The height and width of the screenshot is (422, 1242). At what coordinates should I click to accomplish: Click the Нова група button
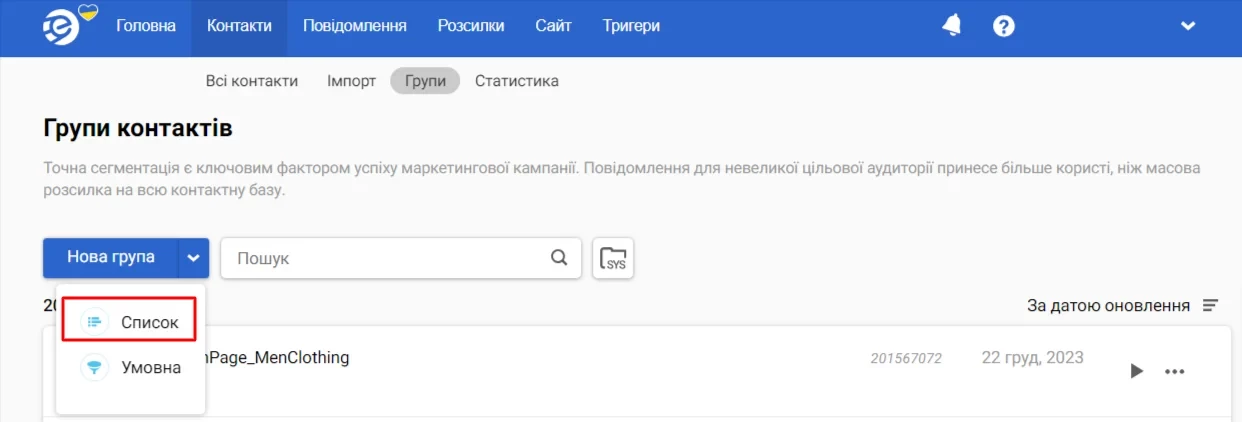click(x=111, y=257)
